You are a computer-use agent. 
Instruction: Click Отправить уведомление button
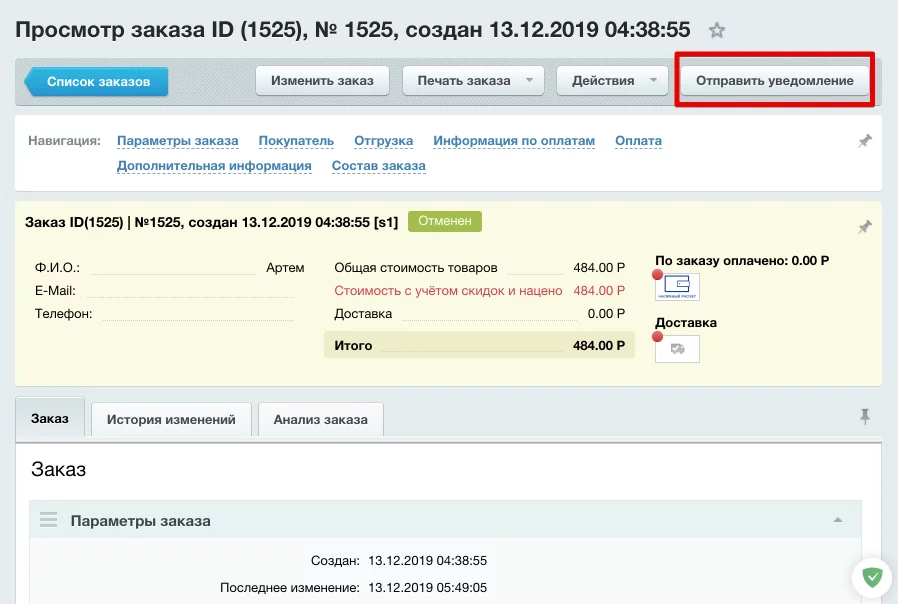coord(775,81)
